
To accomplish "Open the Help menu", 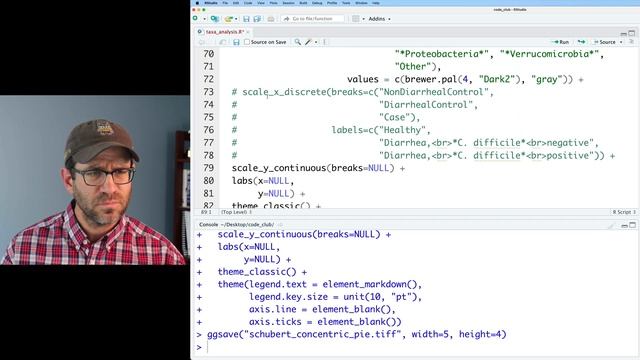I will coord(376,3).
